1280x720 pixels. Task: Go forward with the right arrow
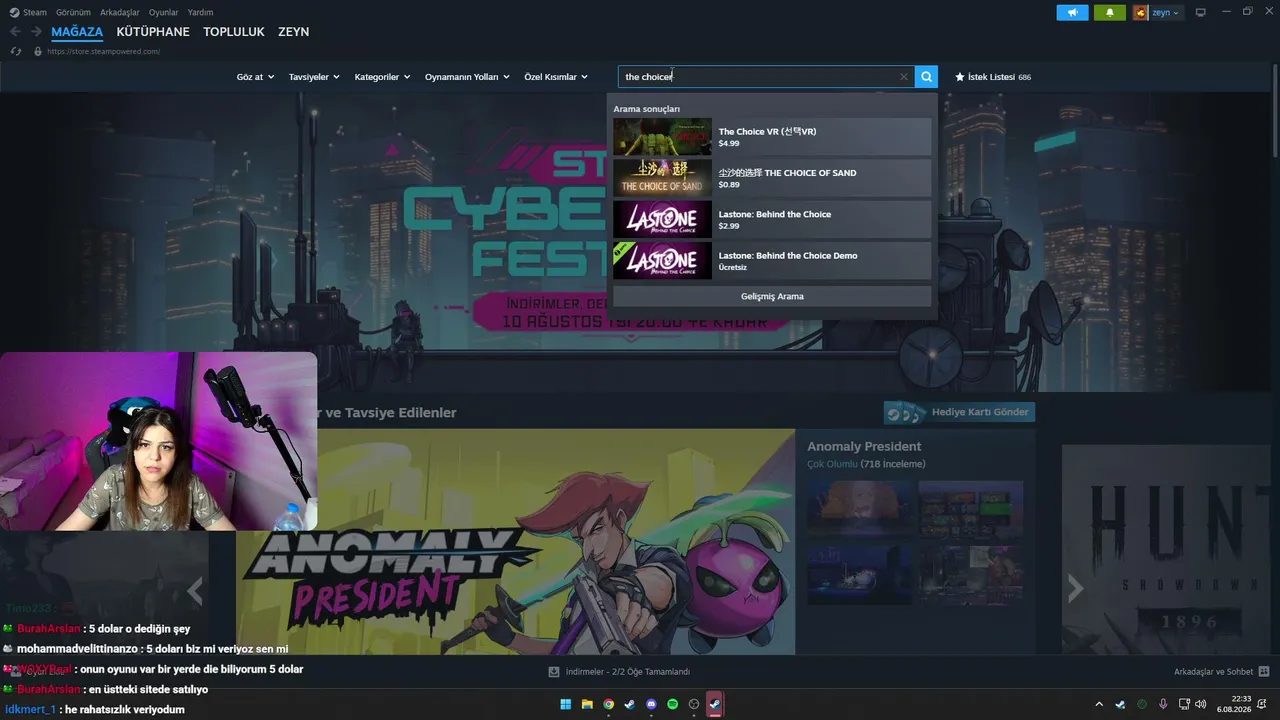(36, 32)
